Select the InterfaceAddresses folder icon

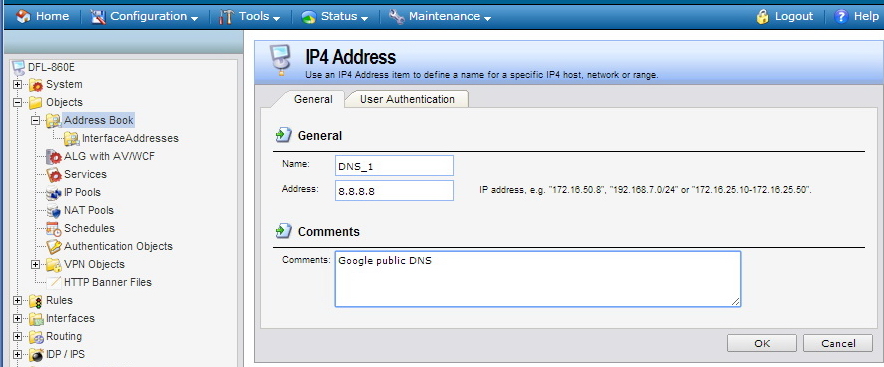click(x=72, y=138)
